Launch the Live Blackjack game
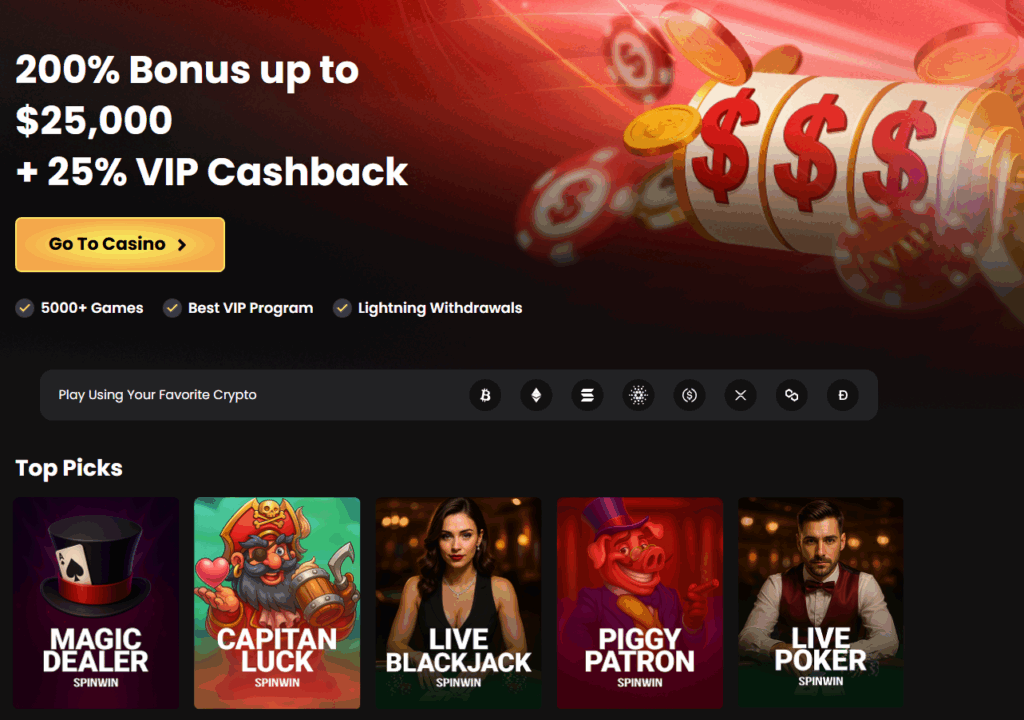 tap(458, 602)
